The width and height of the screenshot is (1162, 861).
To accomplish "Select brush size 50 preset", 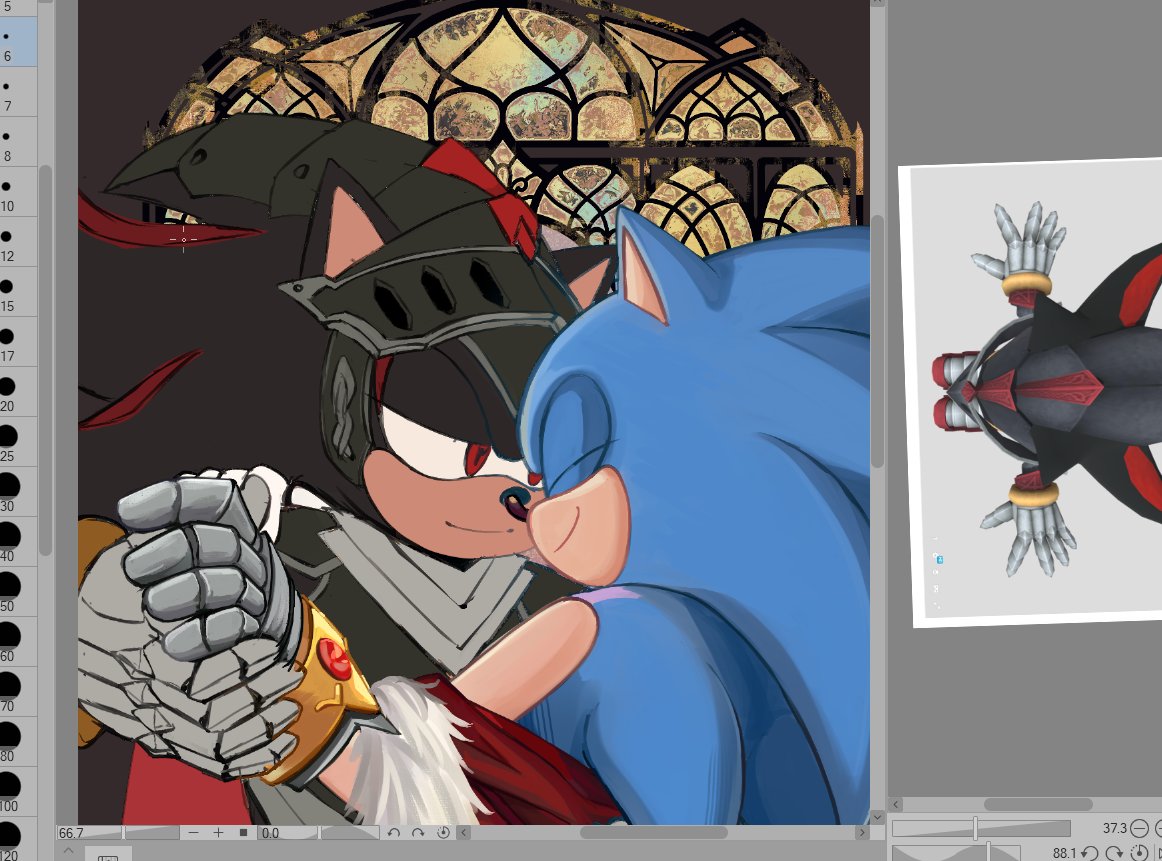I will [18, 591].
